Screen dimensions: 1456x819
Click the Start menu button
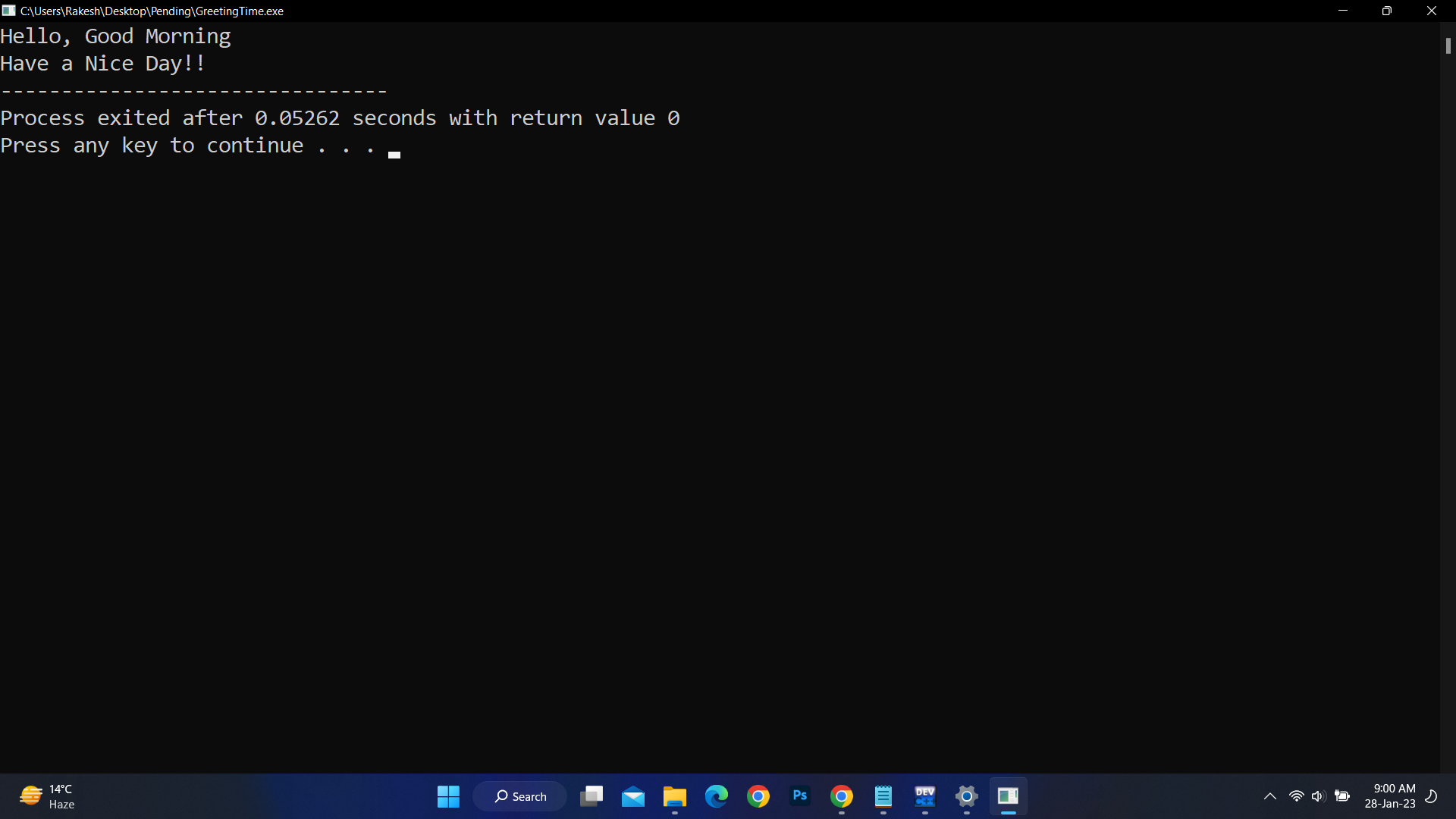(x=448, y=796)
